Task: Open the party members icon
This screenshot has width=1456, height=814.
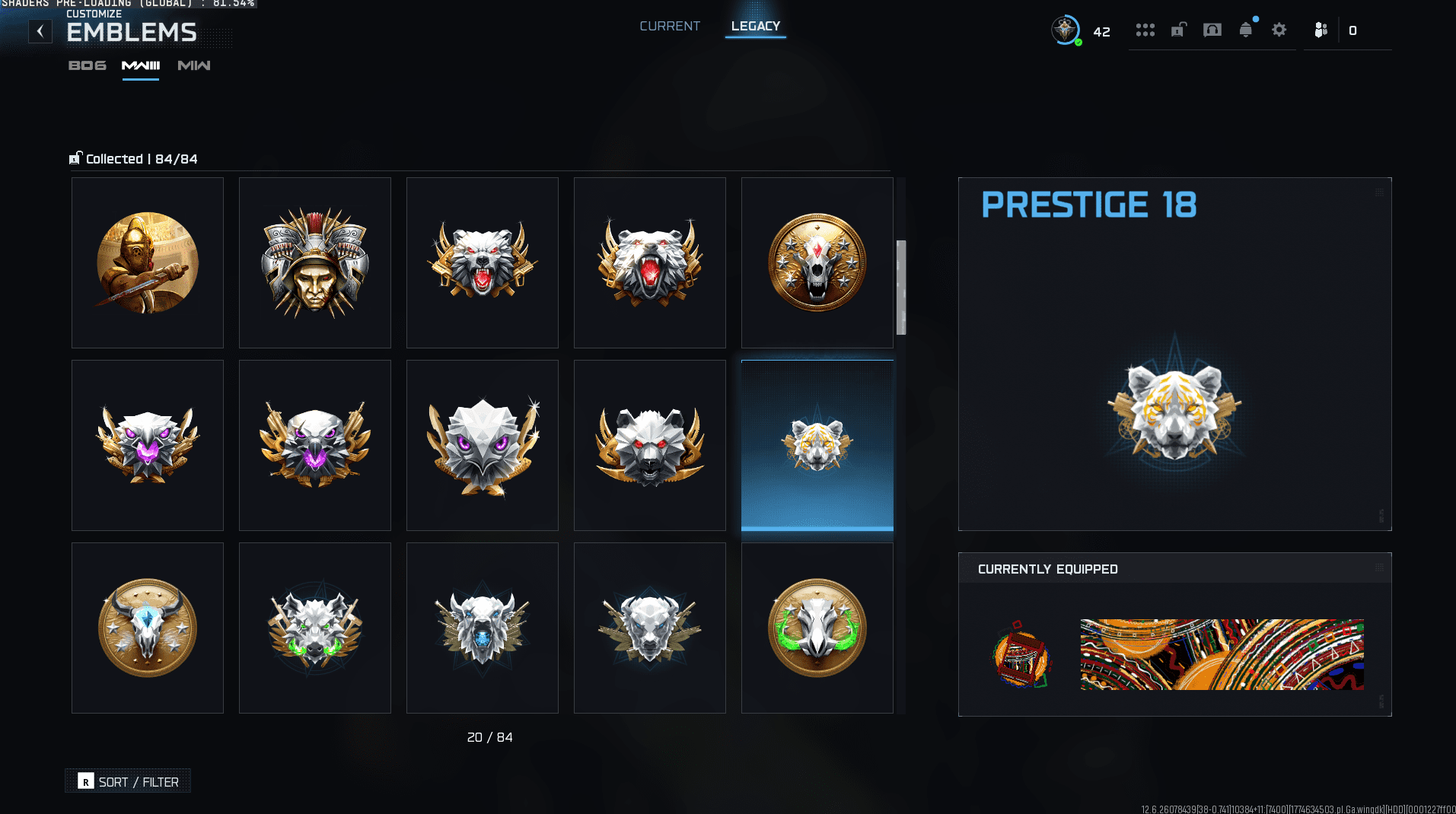Action: coord(1321,30)
